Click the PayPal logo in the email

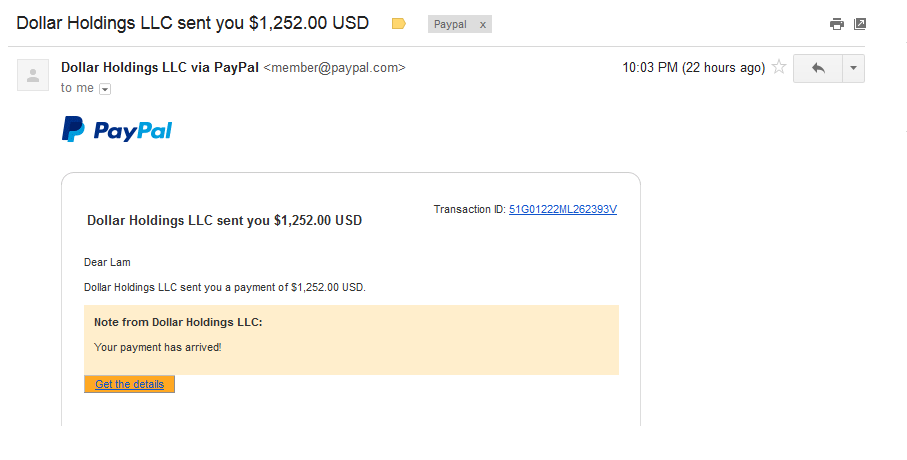117,130
